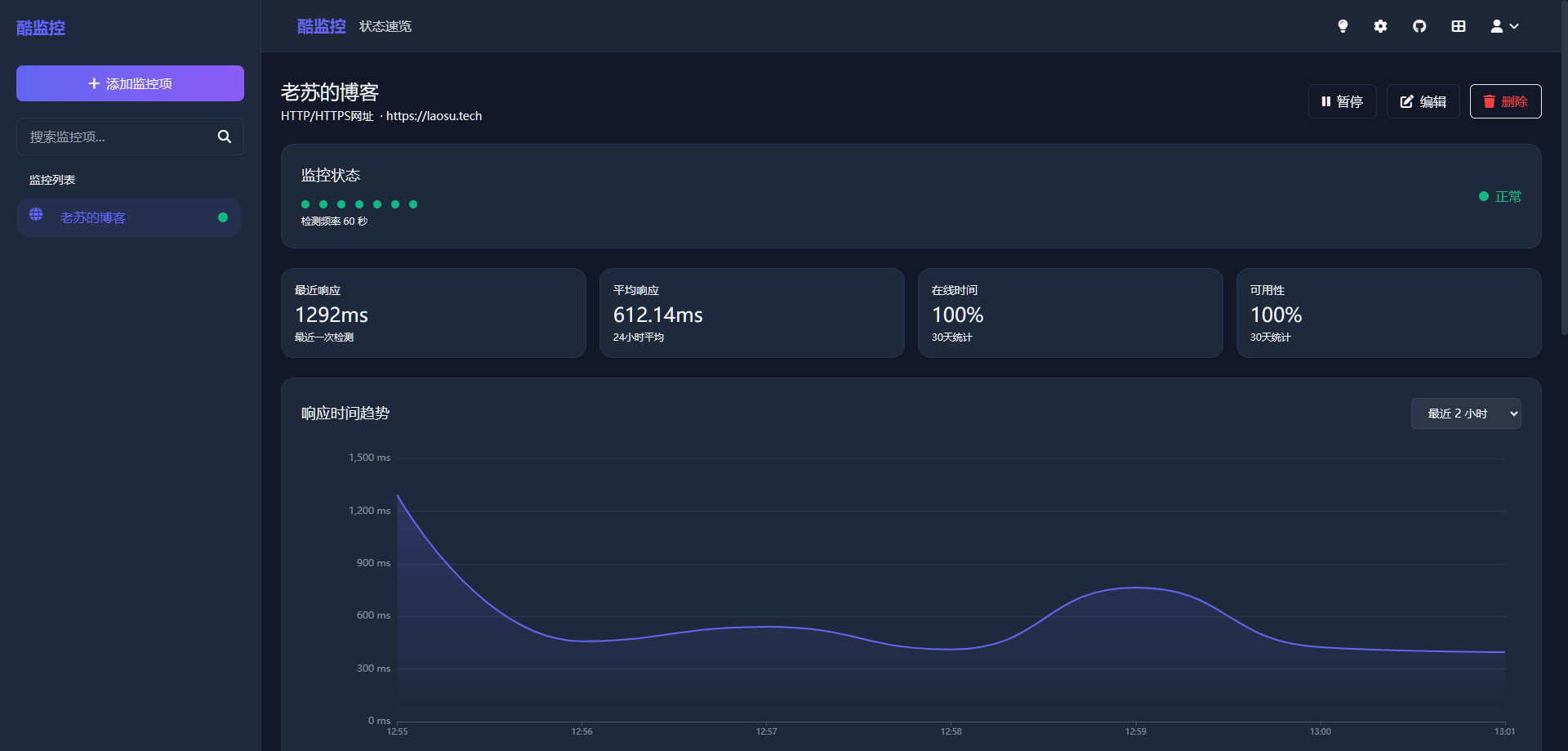This screenshot has height=751, width=1568.
Task: Click the 酷监控 logo in the sidebar
Action: click(41, 28)
